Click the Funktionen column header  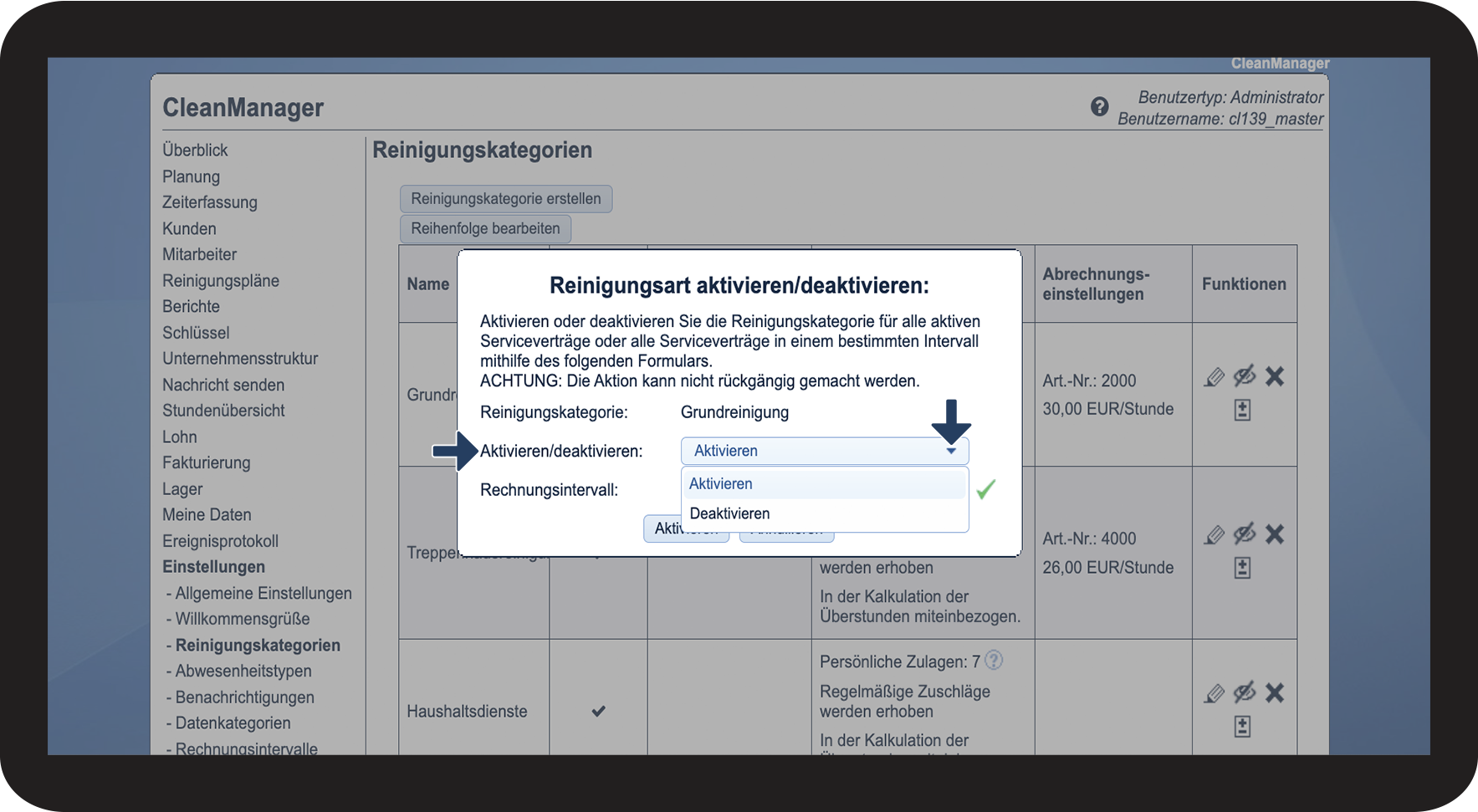coord(1244,284)
